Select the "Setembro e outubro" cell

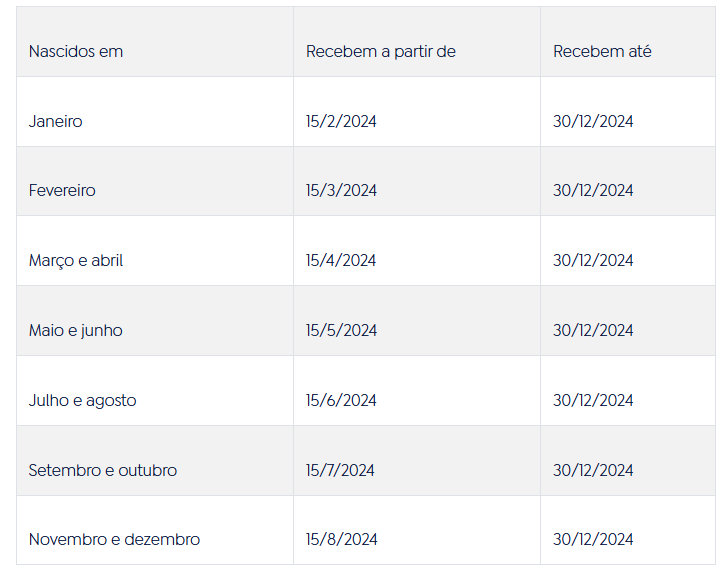coord(103,470)
